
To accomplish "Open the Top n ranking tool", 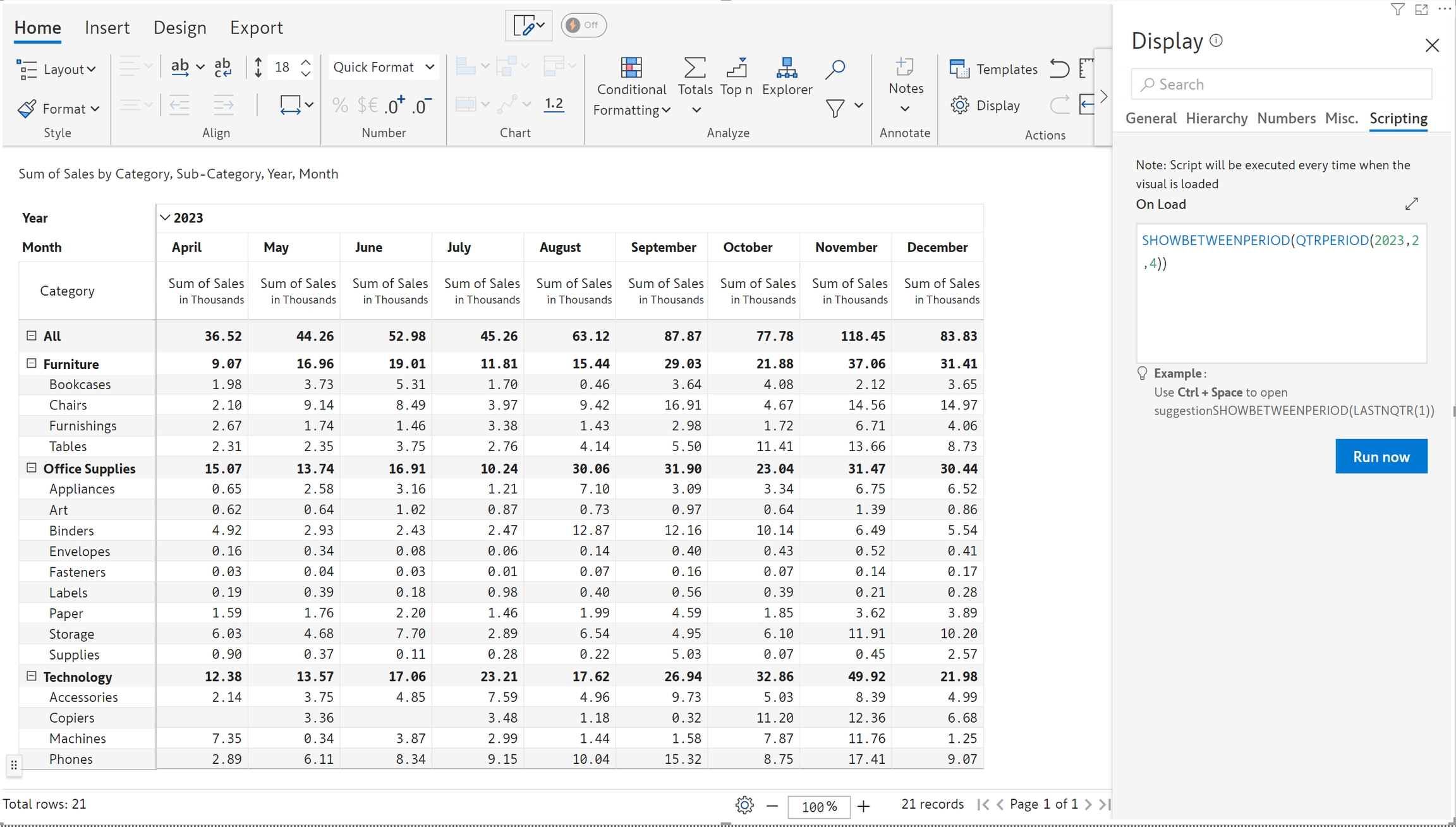I will pos(736,68).
